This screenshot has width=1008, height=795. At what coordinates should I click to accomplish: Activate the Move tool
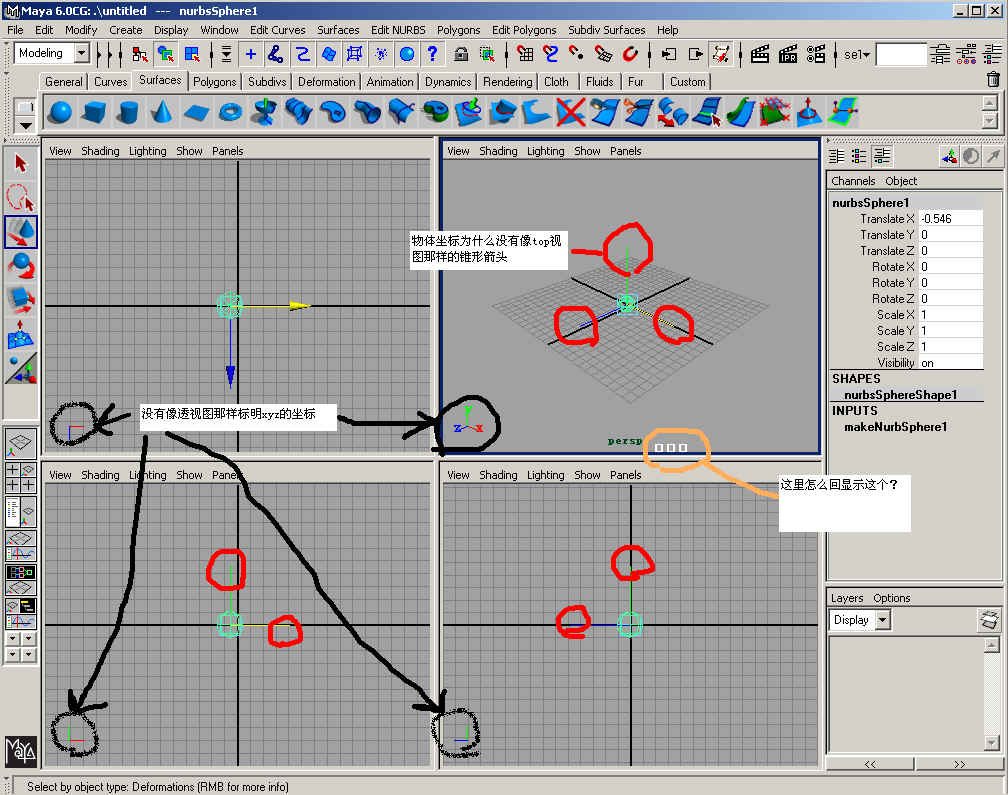tap(21, 232)
